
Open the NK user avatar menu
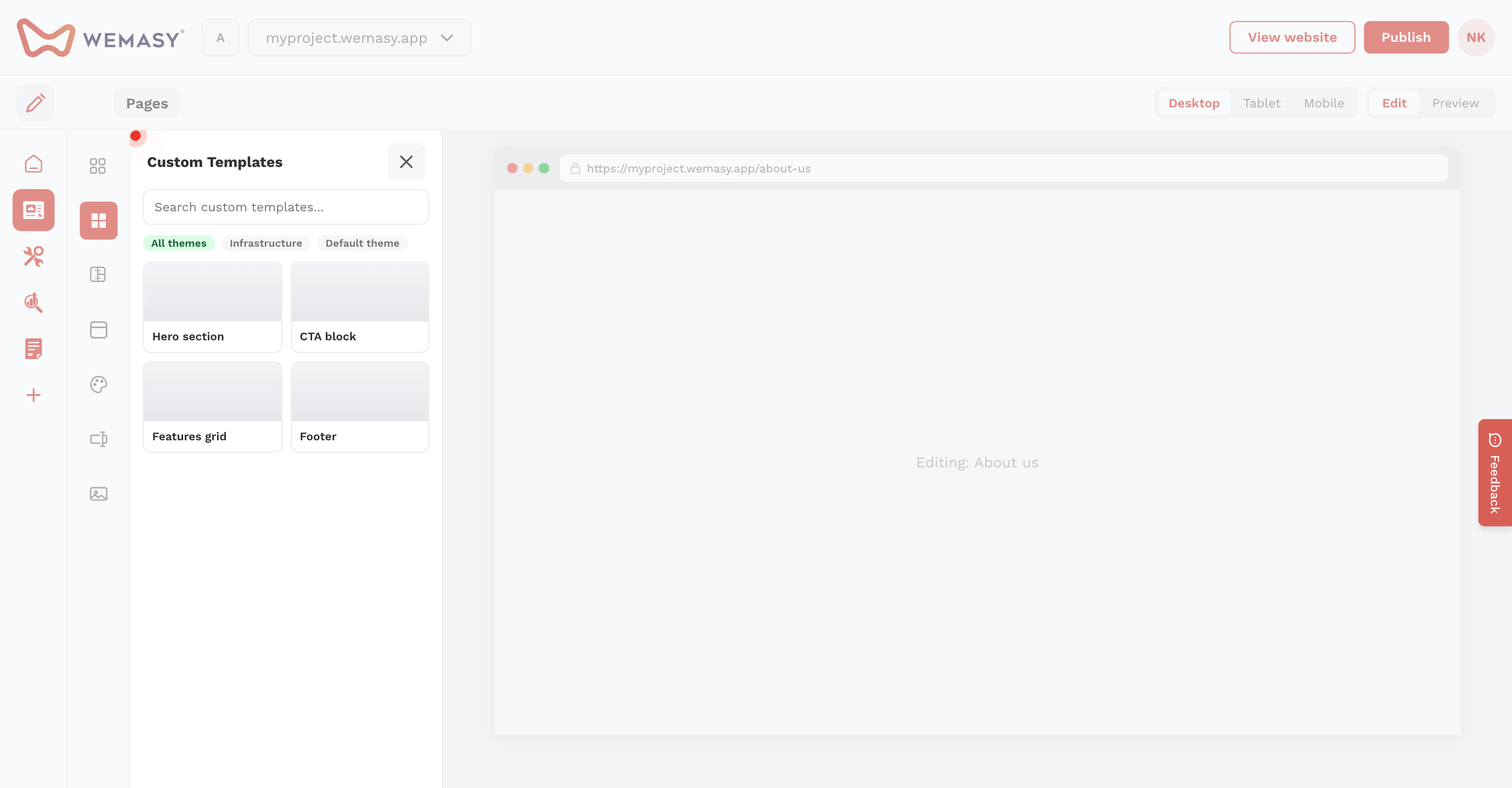click(1476, 37)
